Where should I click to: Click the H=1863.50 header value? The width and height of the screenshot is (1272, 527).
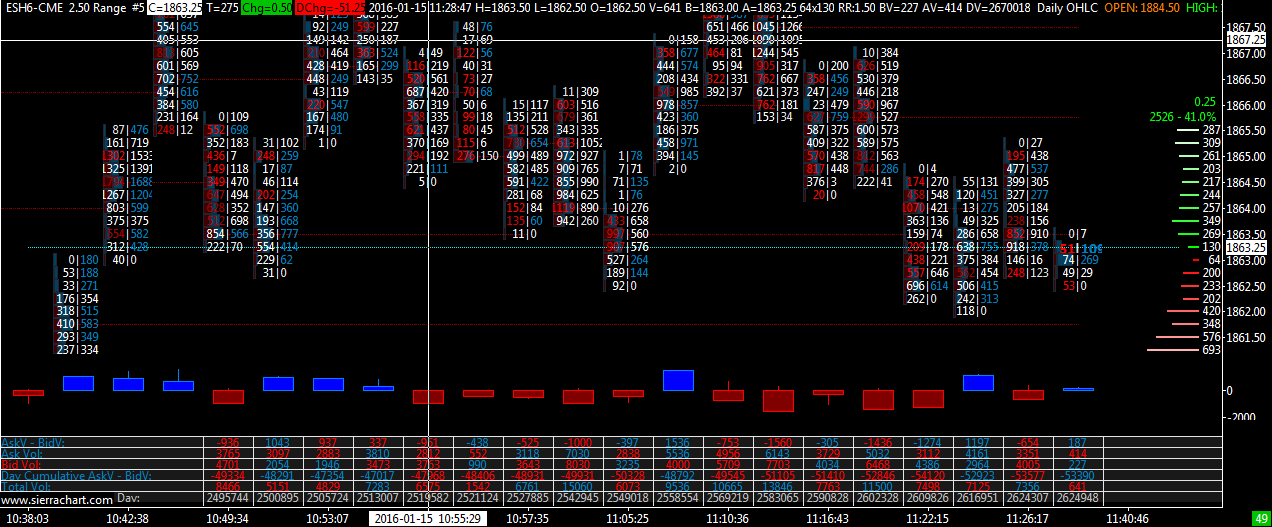coord(503,7)
